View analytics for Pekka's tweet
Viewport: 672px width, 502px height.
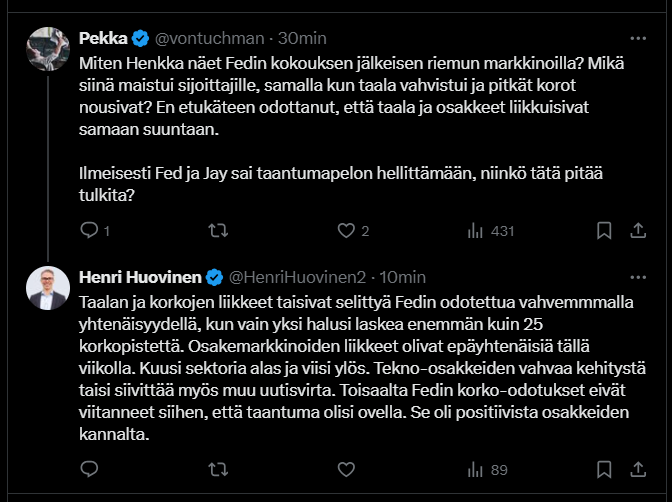click(x=476, y=231)
